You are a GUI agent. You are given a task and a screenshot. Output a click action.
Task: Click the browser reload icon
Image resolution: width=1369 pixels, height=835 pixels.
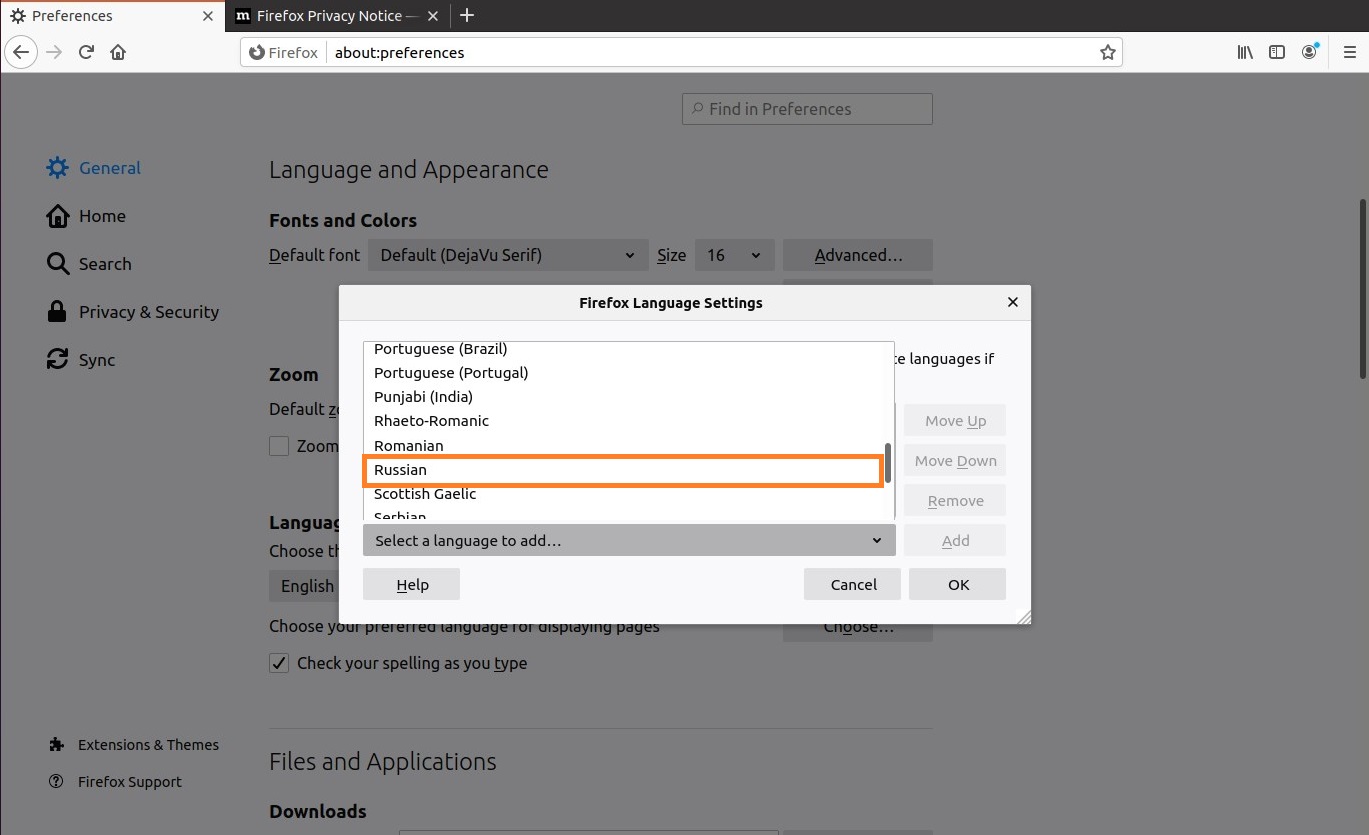coord(86,52)
